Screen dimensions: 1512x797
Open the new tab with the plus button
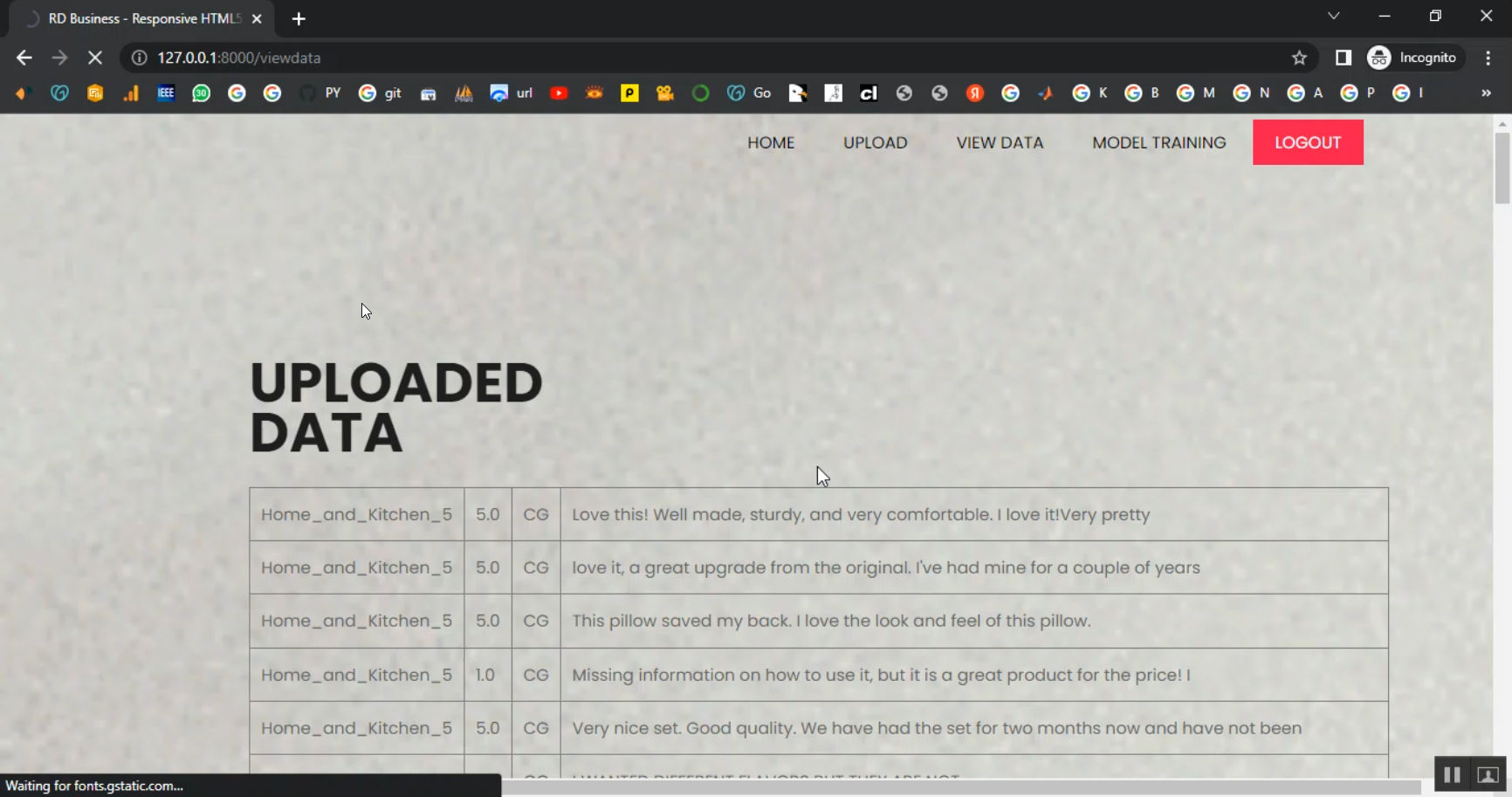tap(299, 18)
